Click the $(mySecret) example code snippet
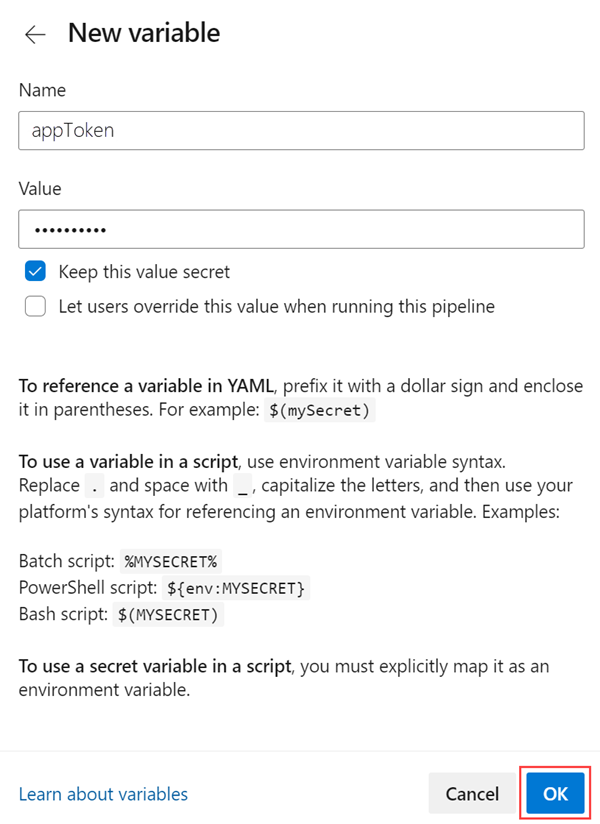Viewport: 600px width, 824px height. [319, 409]
